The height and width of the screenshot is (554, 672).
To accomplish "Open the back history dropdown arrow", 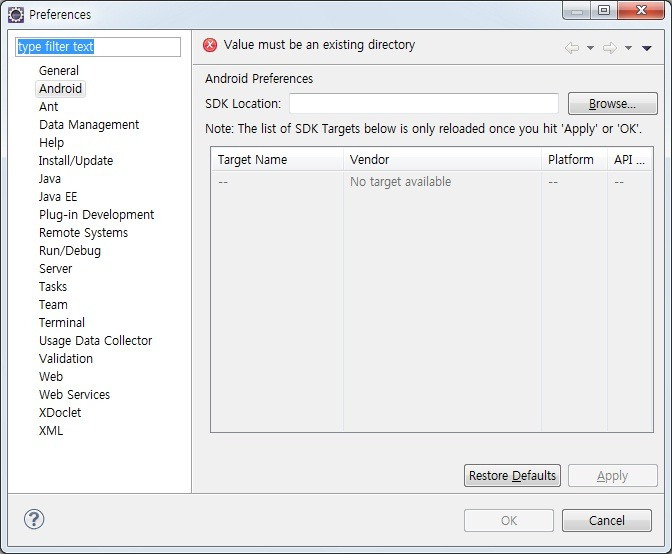I will point(590,48).
